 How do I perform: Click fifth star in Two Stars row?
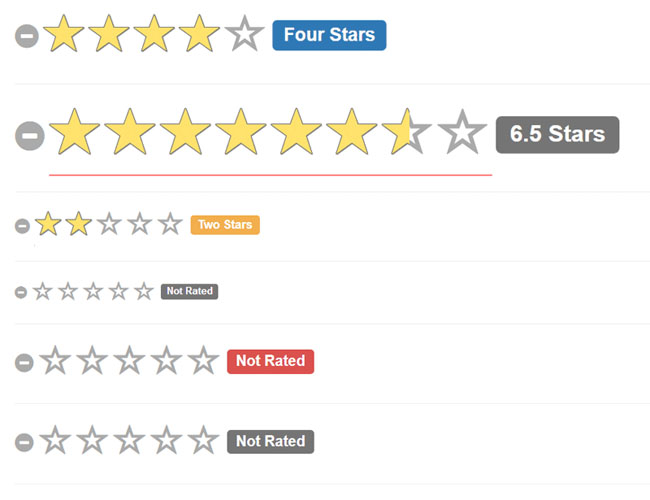[170, 224]
